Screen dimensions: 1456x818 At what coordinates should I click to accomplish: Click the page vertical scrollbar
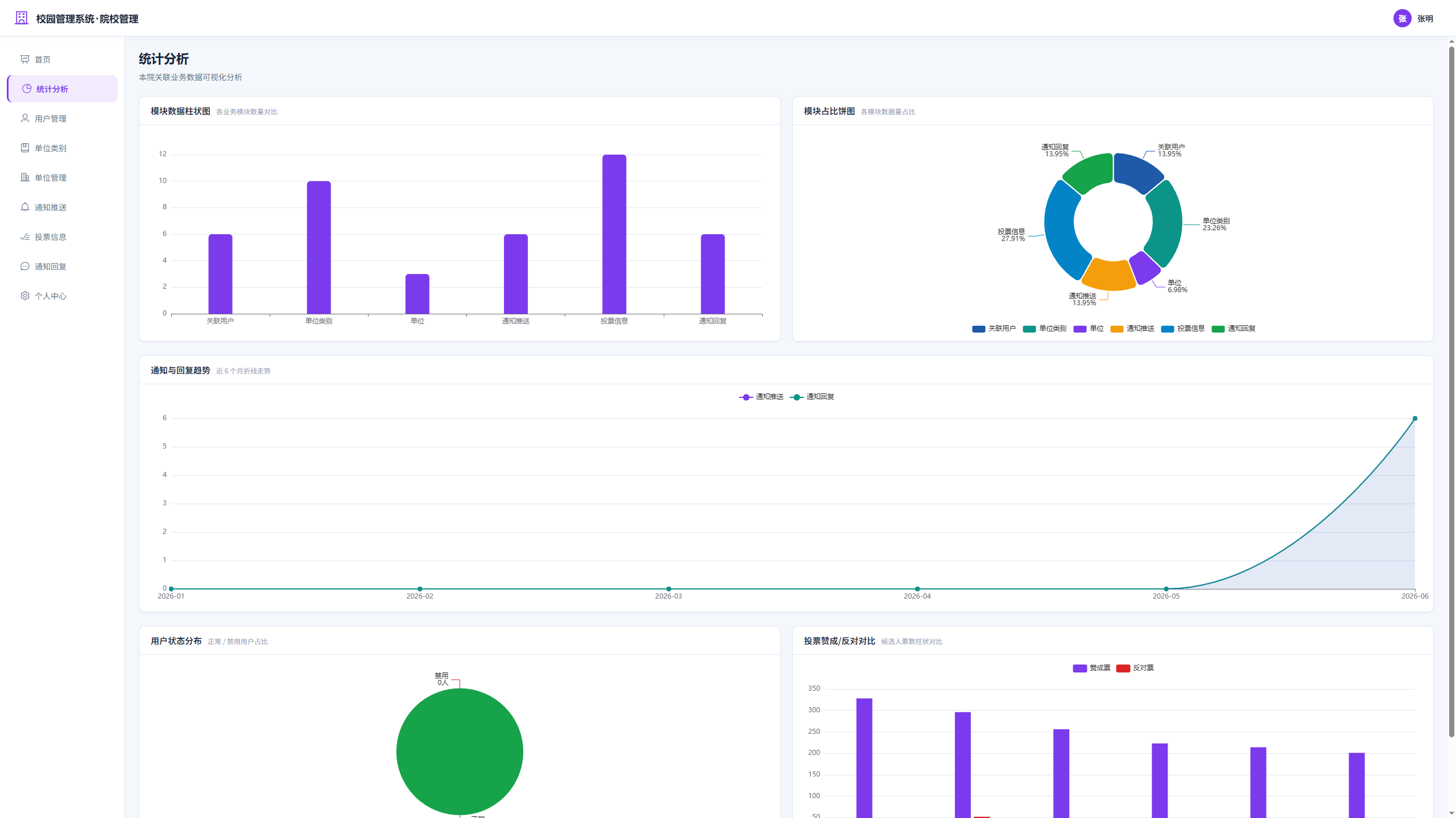coord(1451,392)
